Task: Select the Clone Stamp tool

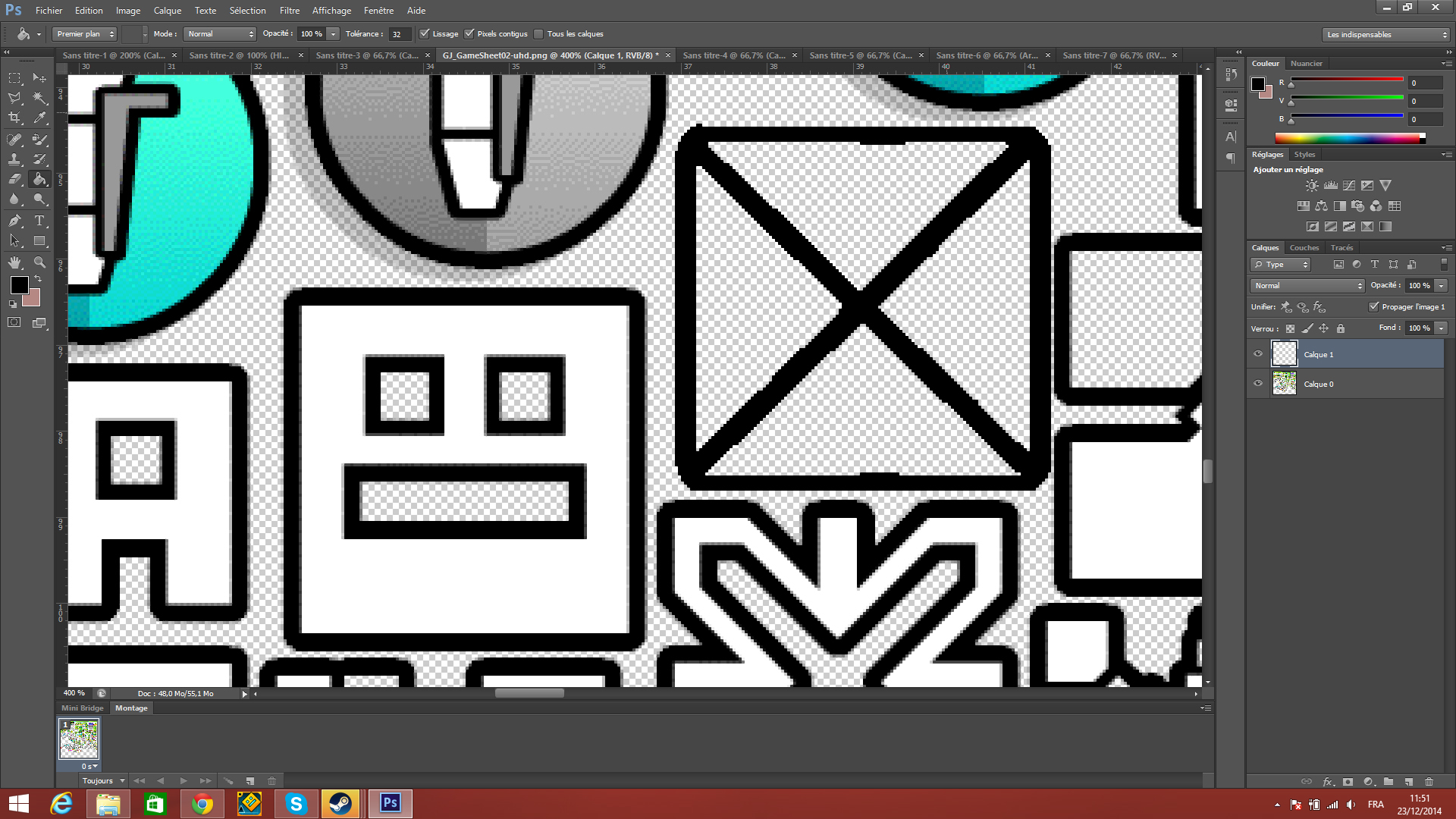Action: pyautogui.click(x=14, y=159)
